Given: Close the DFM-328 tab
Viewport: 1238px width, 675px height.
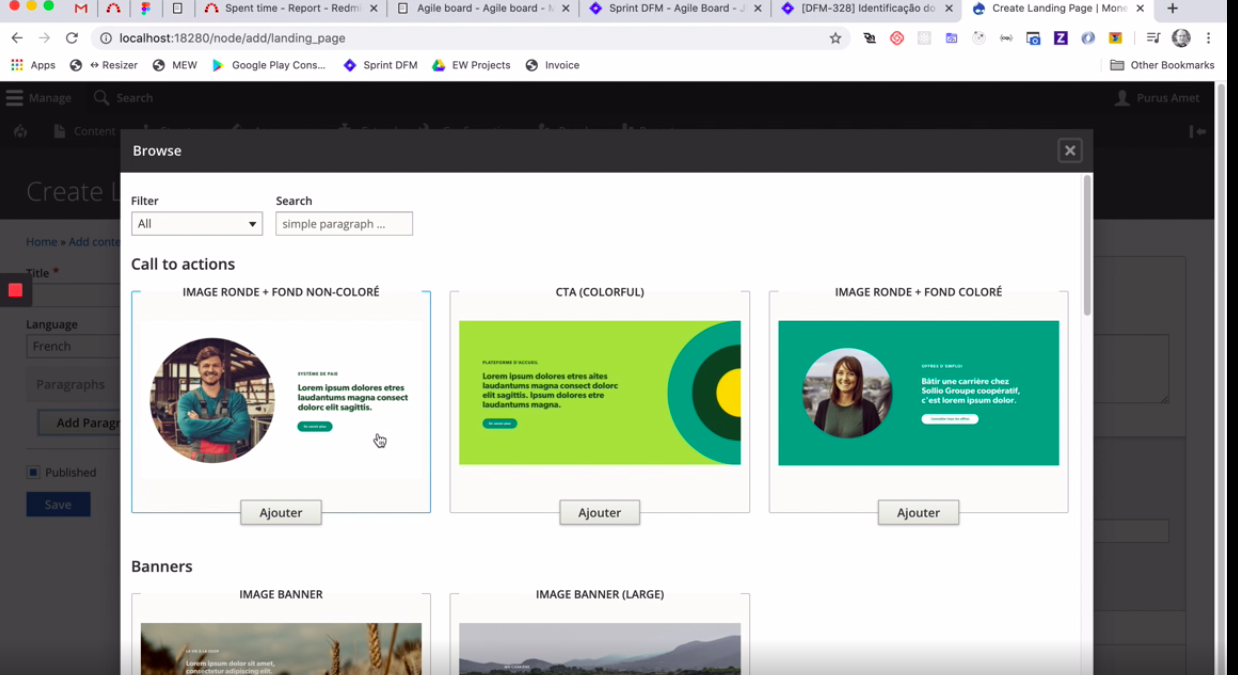Looking at the screenshot, I should pos(949,9).
